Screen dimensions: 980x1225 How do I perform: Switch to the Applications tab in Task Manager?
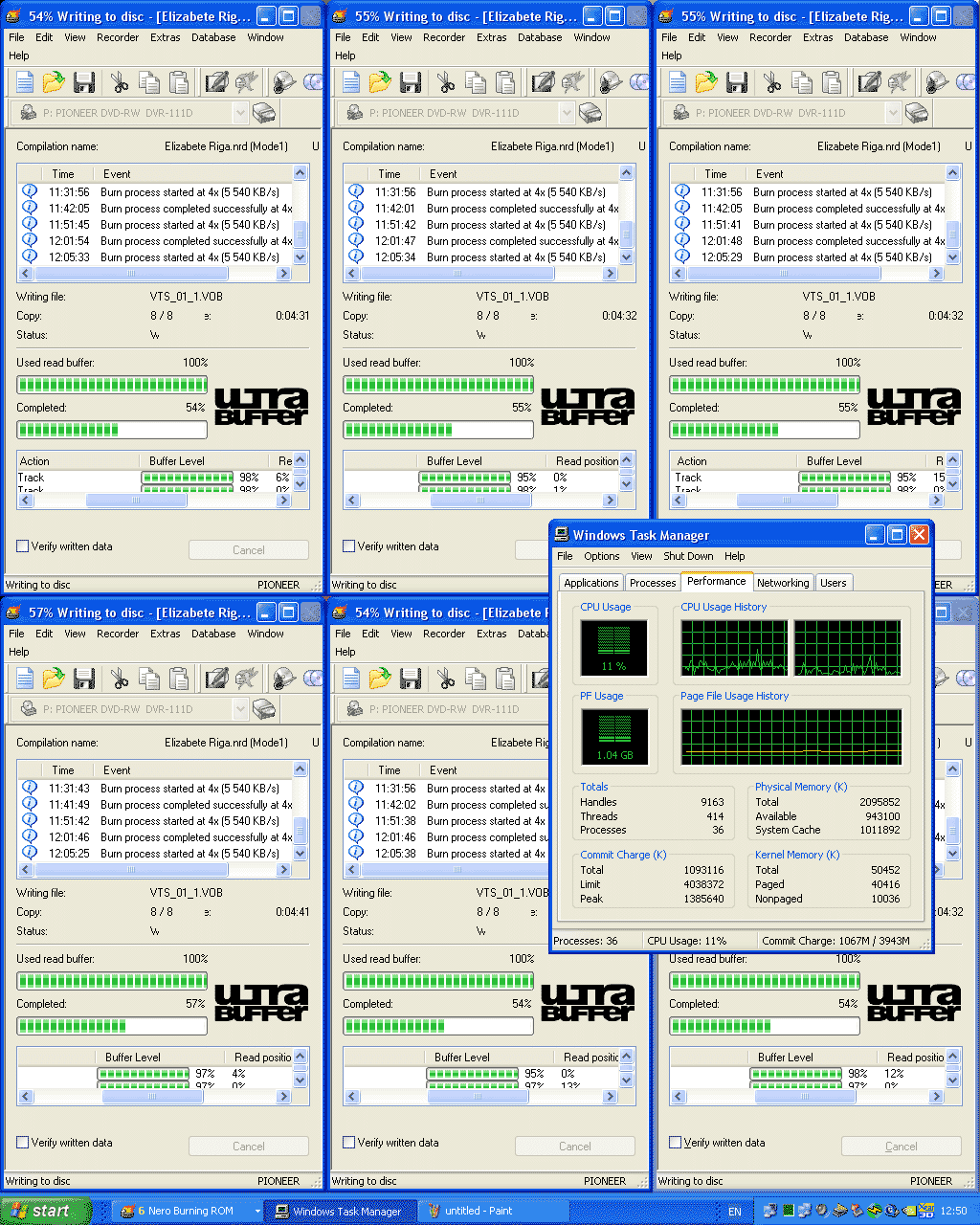591,583
